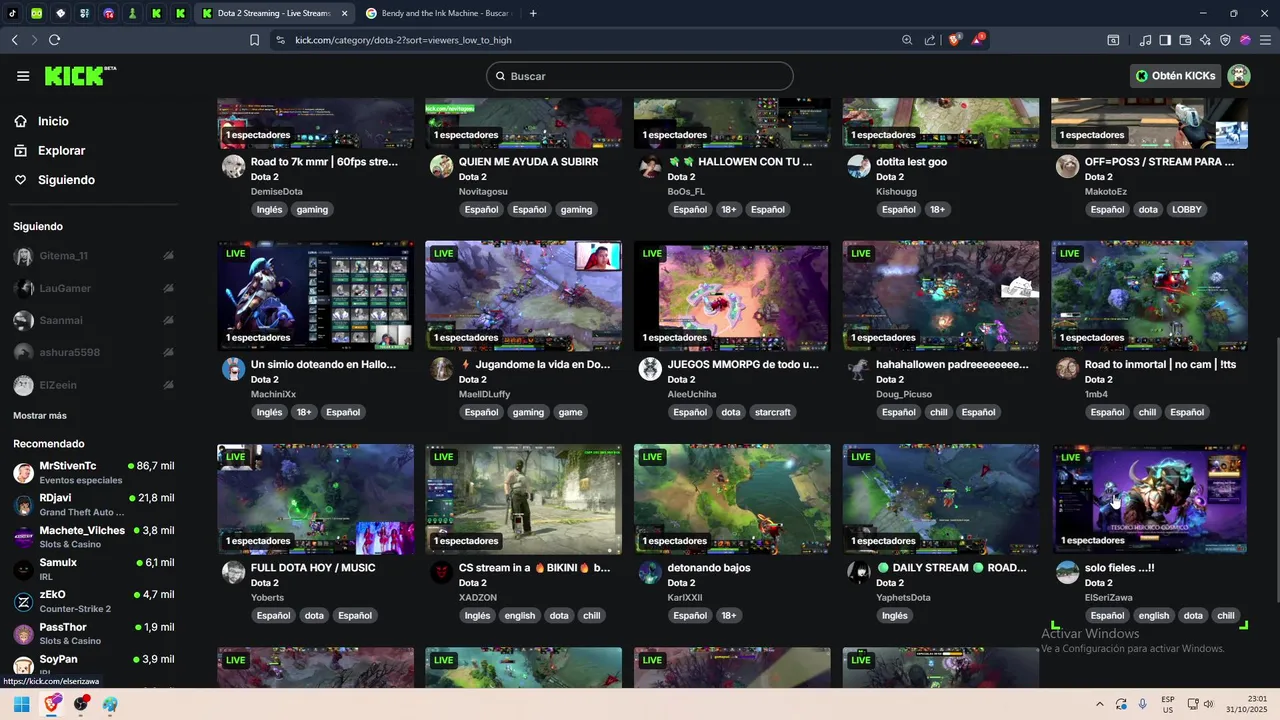Click Inglés tag under YaphetsDota stream

(x=895, y=615)
